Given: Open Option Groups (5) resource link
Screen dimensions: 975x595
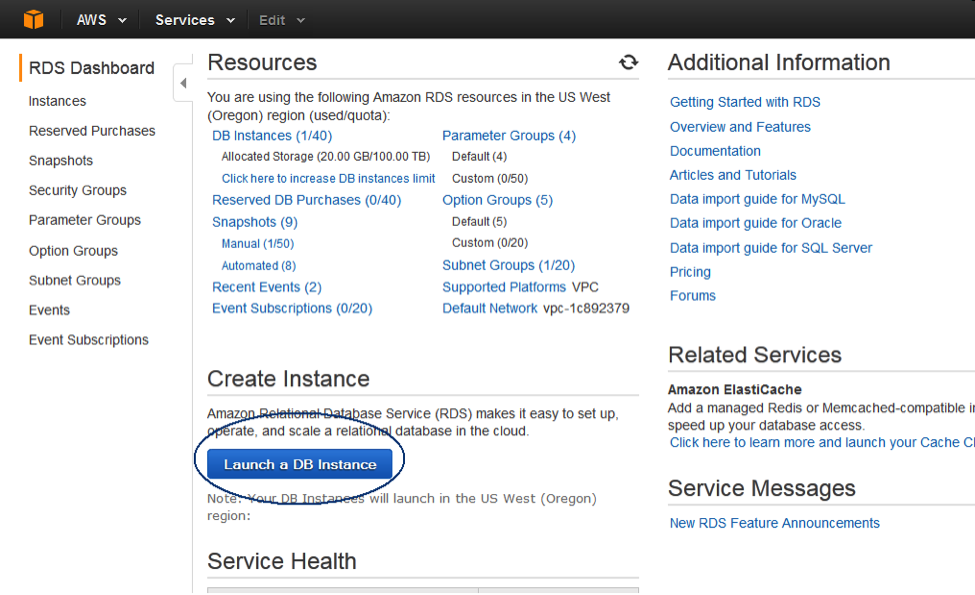Looking at the screenshot, I should click(497, 200).
